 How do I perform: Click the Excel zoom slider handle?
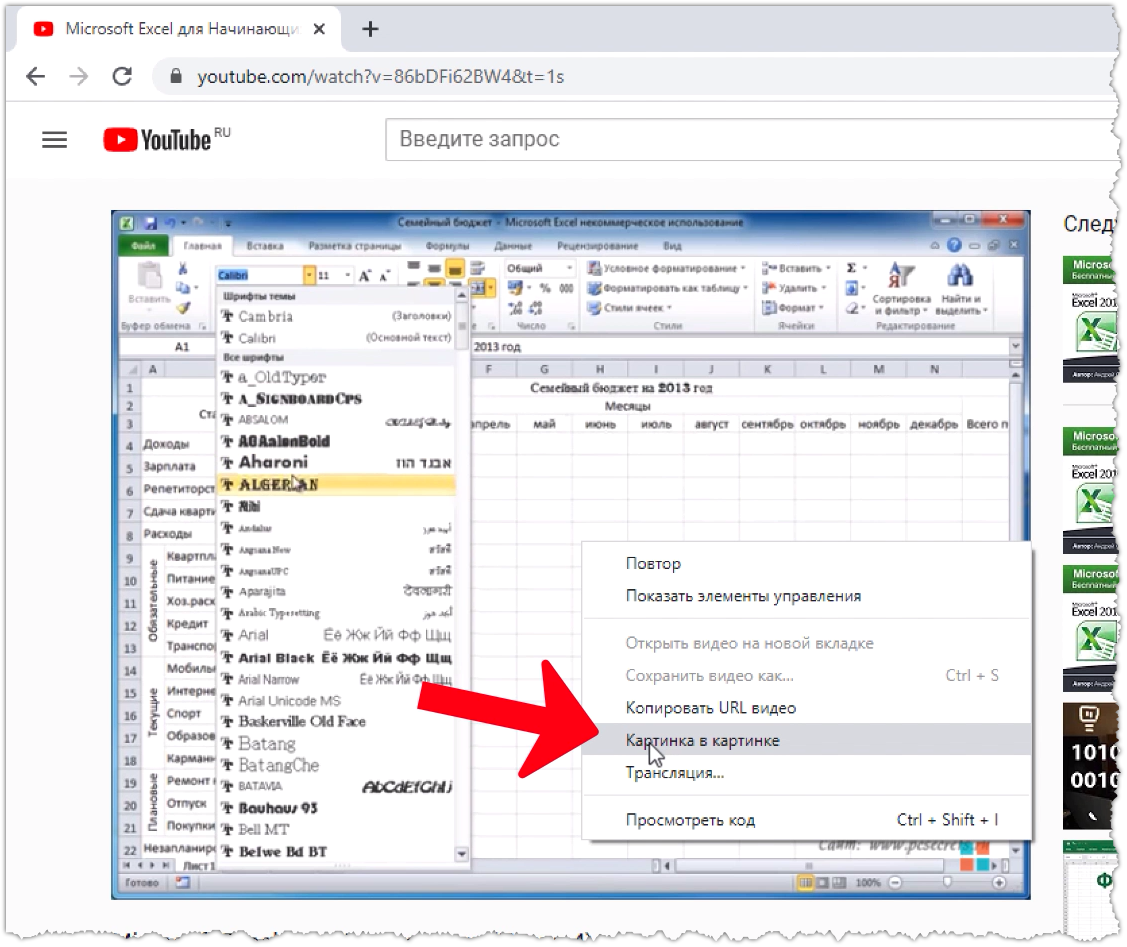click(x=947, y=882)
